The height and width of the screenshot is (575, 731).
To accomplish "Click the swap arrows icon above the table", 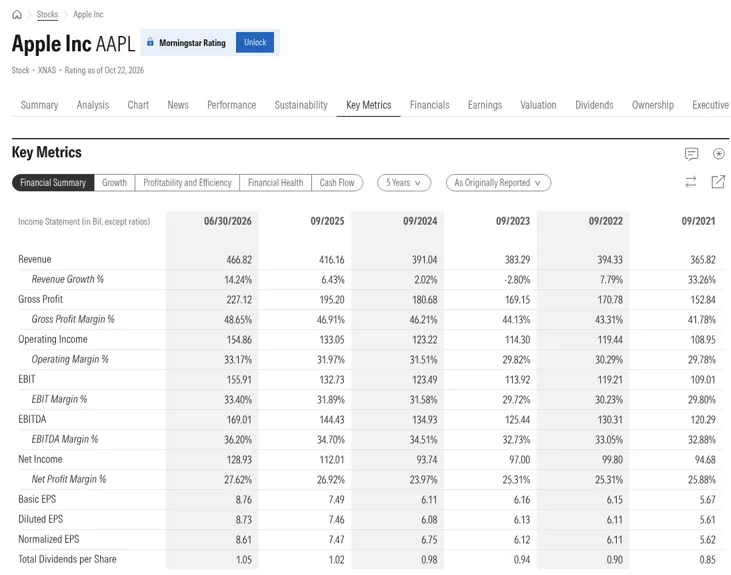I will (691, 182).
